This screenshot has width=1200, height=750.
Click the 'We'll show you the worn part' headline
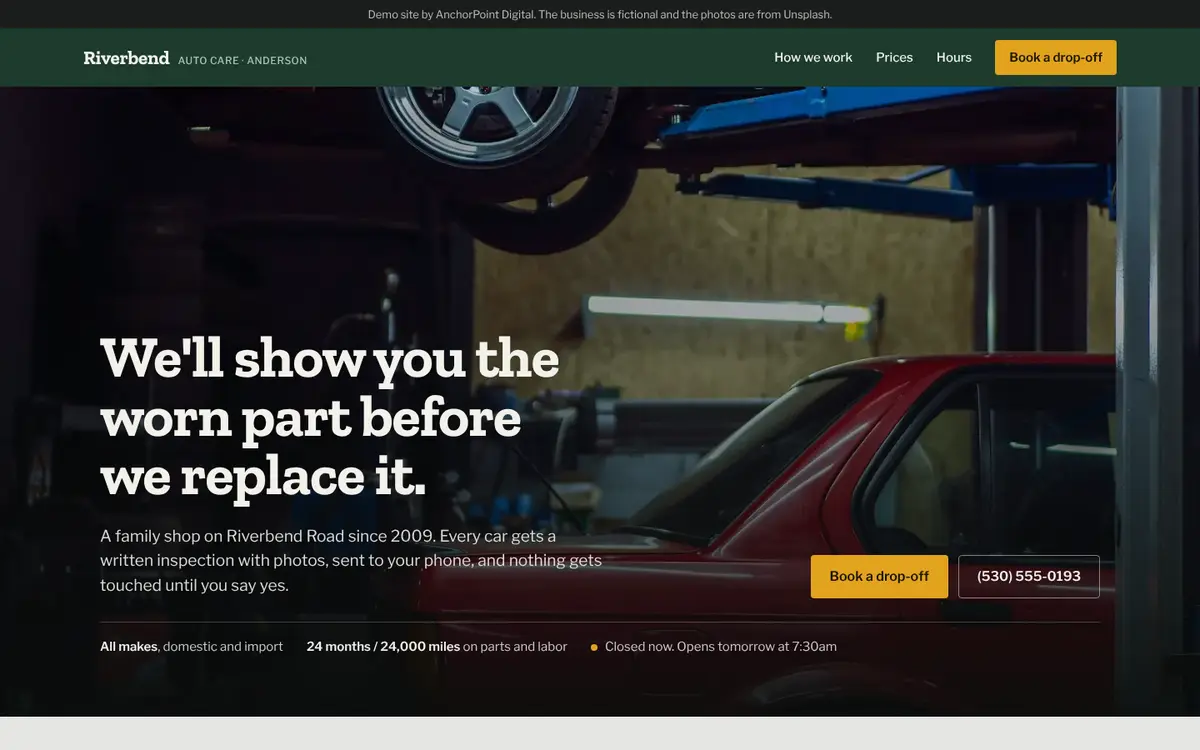click(x=330, y=416)
